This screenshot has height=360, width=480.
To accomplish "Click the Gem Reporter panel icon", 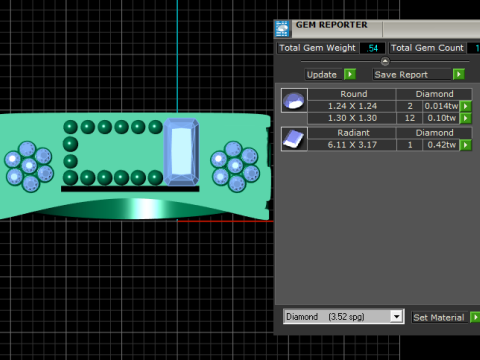I will pos(282,29).
